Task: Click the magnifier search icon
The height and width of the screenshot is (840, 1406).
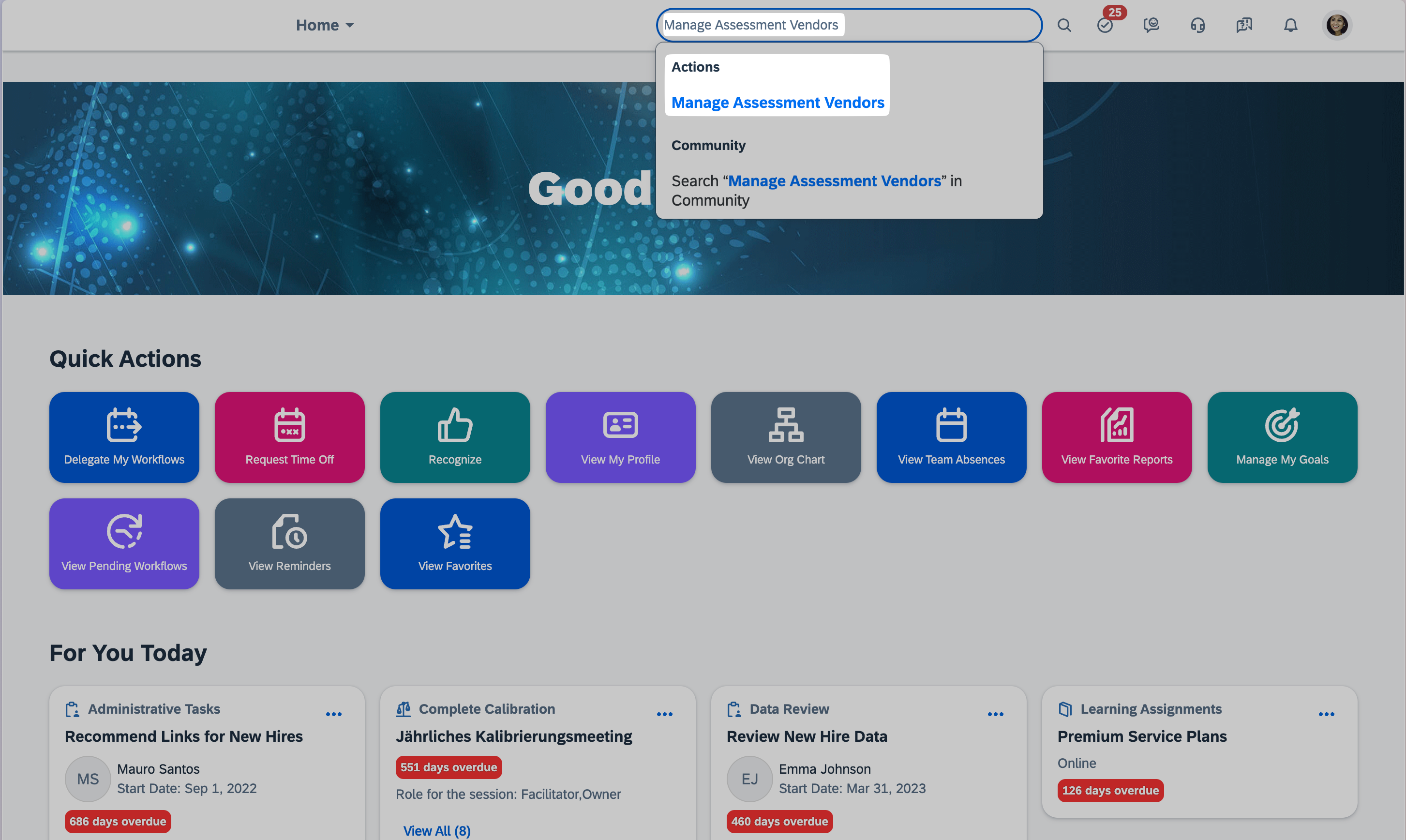Action: click(x=1064, y=25)
